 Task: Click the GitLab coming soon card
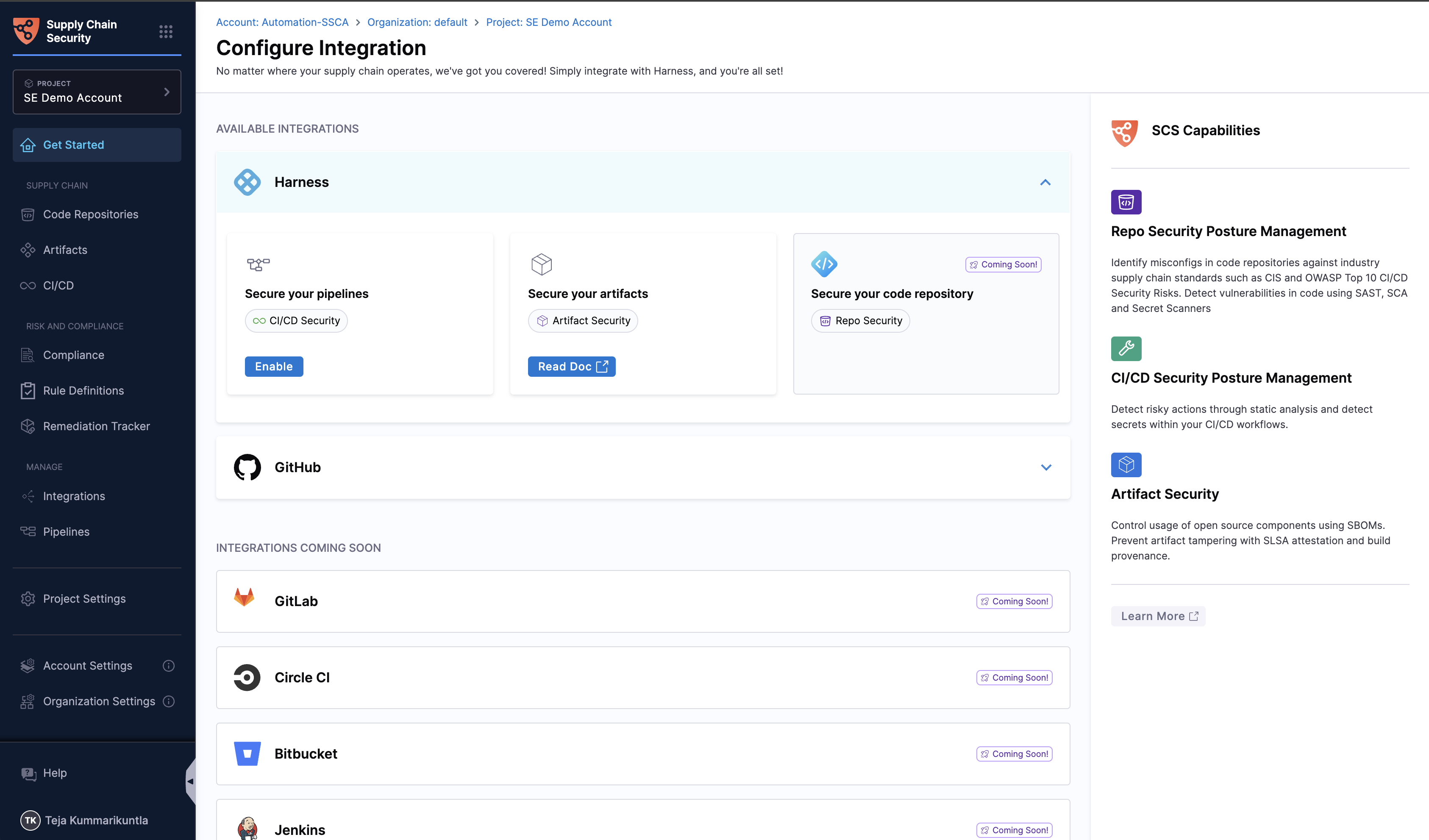(642, 601)
